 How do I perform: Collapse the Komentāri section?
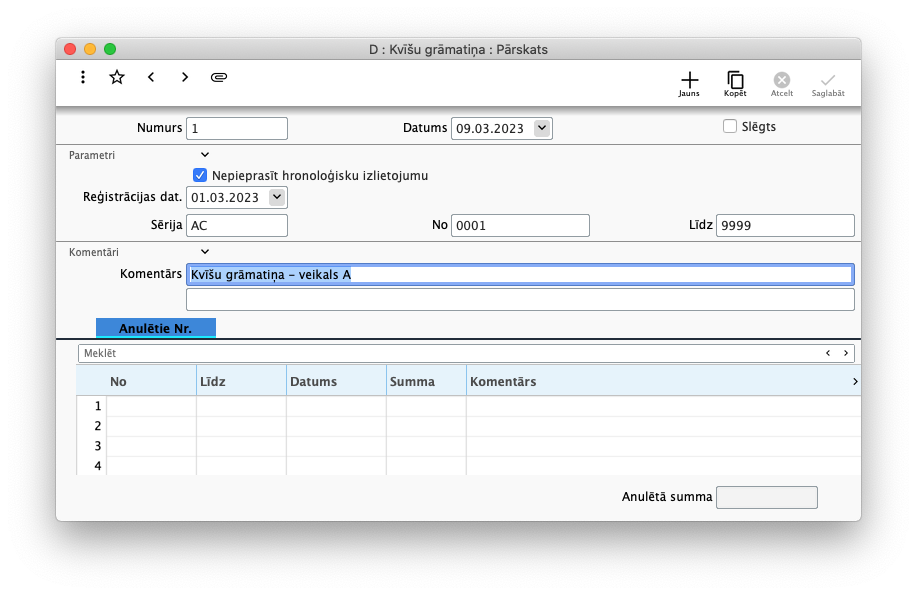point(205,252)
